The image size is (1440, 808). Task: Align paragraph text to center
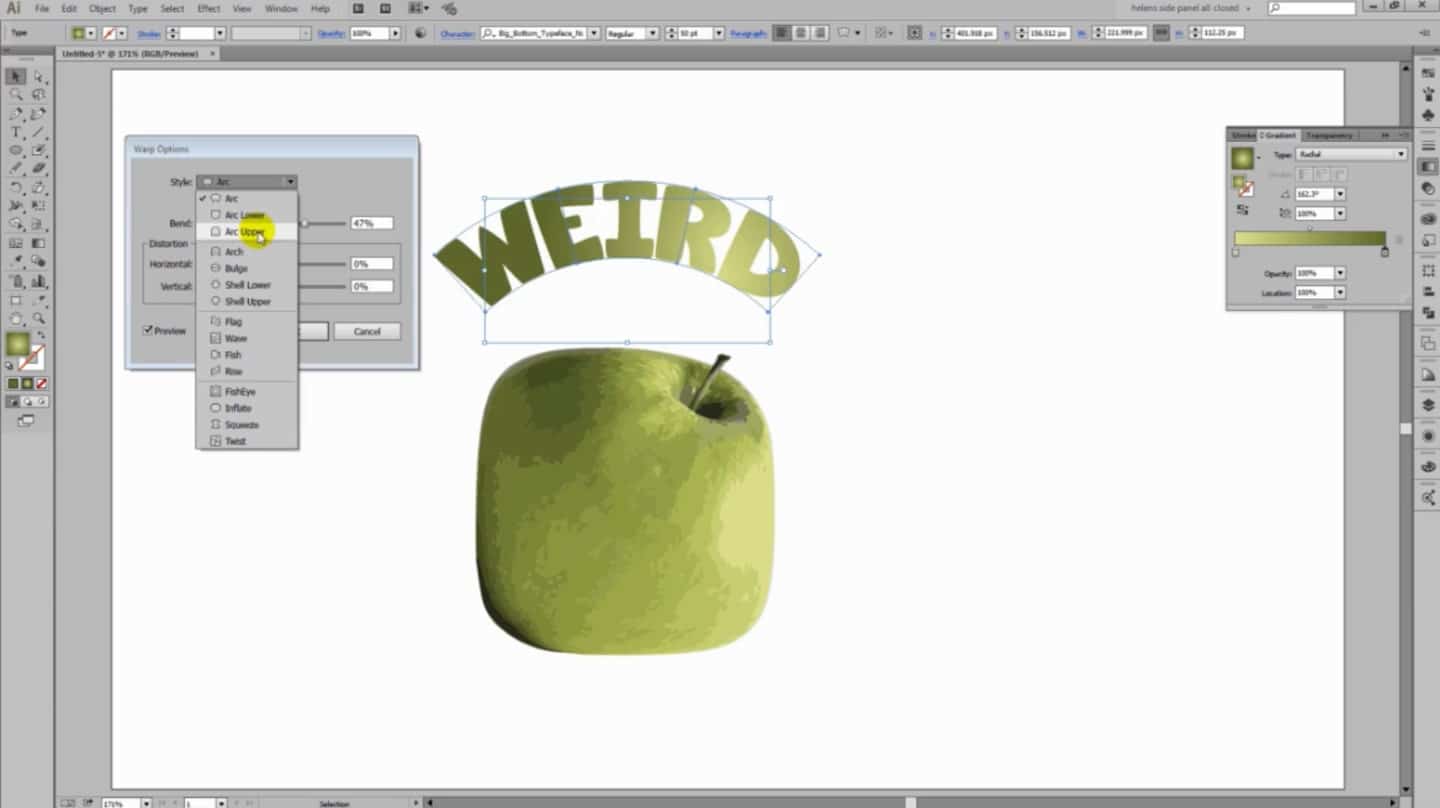800,33
